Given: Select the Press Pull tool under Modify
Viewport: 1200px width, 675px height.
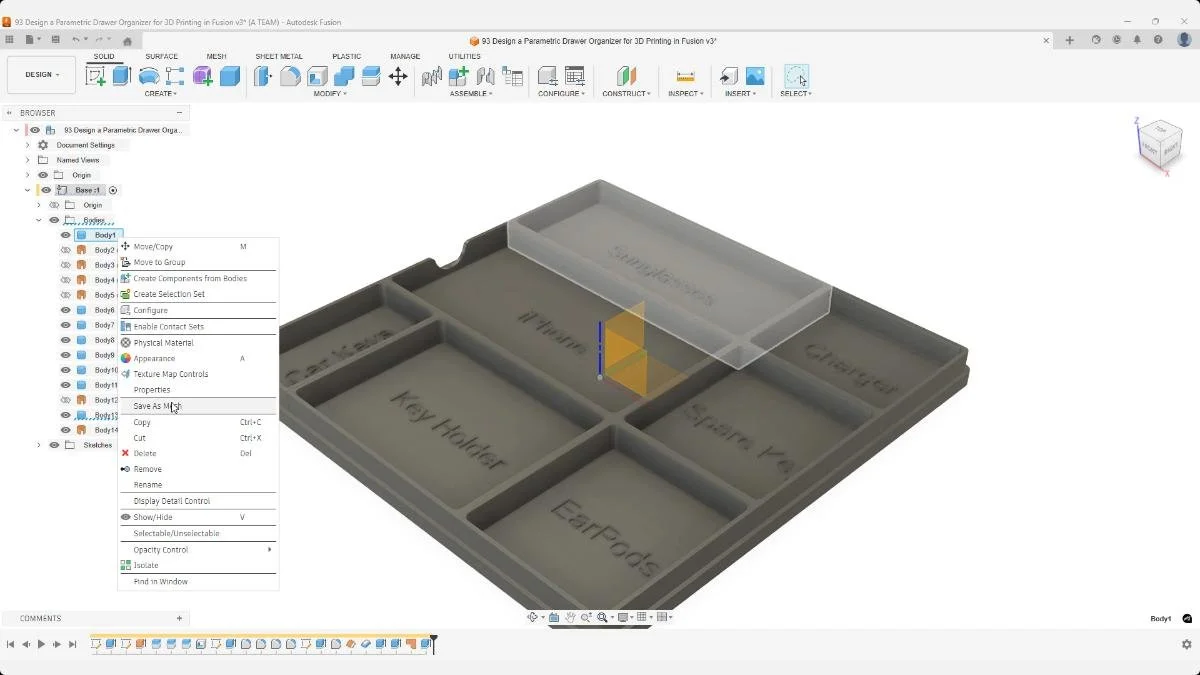Looking at the screenshot, I should pos(263,76).
